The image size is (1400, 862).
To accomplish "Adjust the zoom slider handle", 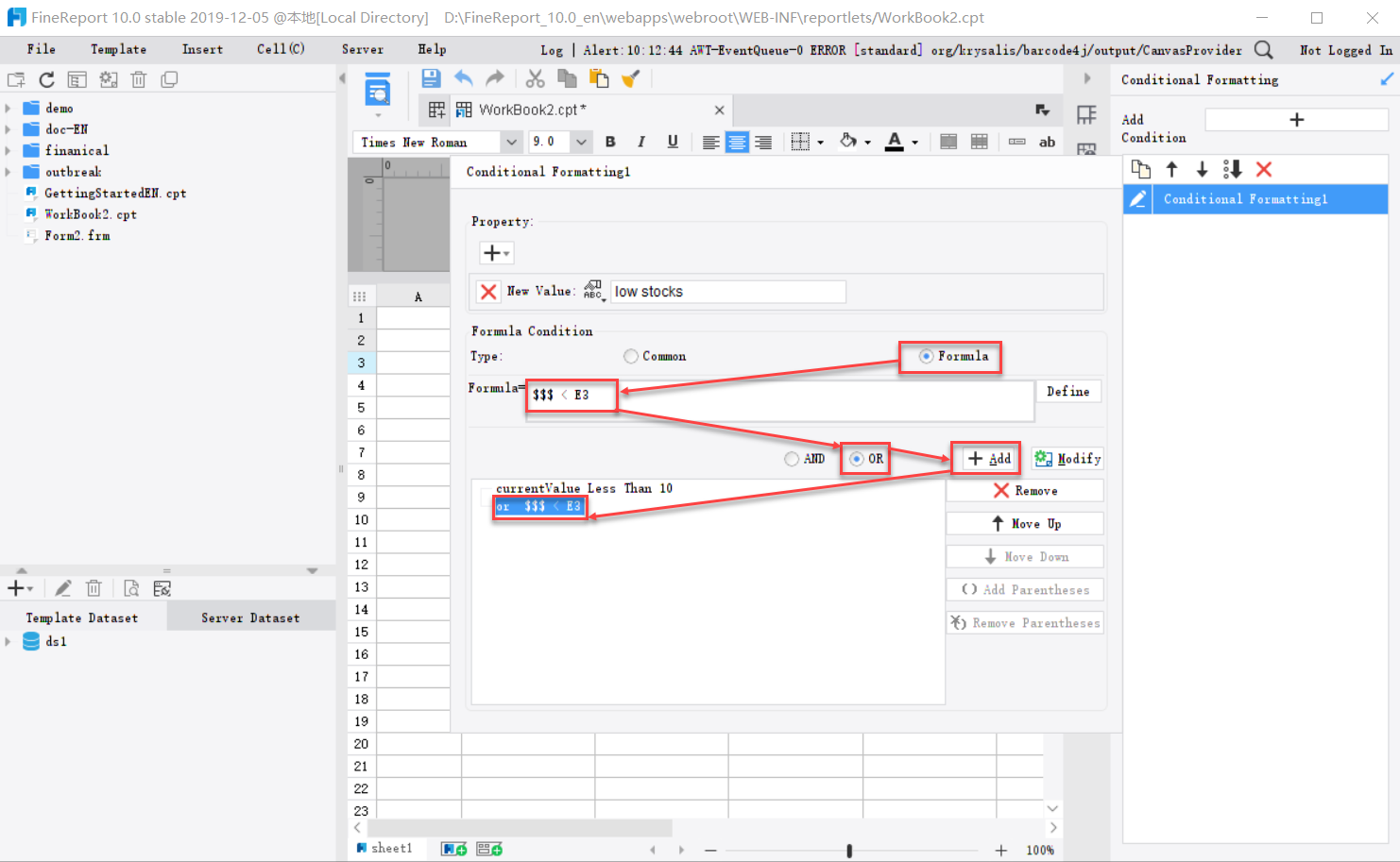I will (x=849, y=851).
